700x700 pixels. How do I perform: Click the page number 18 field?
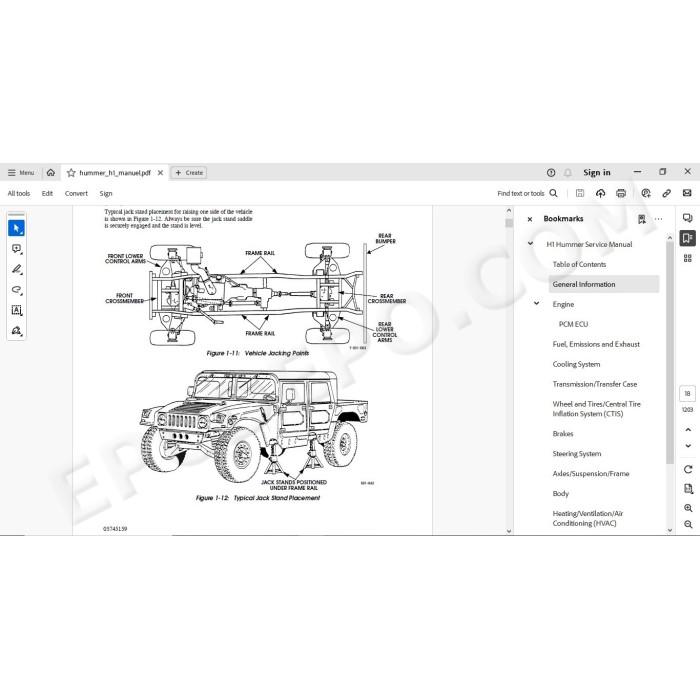click(x=688, y=394)
